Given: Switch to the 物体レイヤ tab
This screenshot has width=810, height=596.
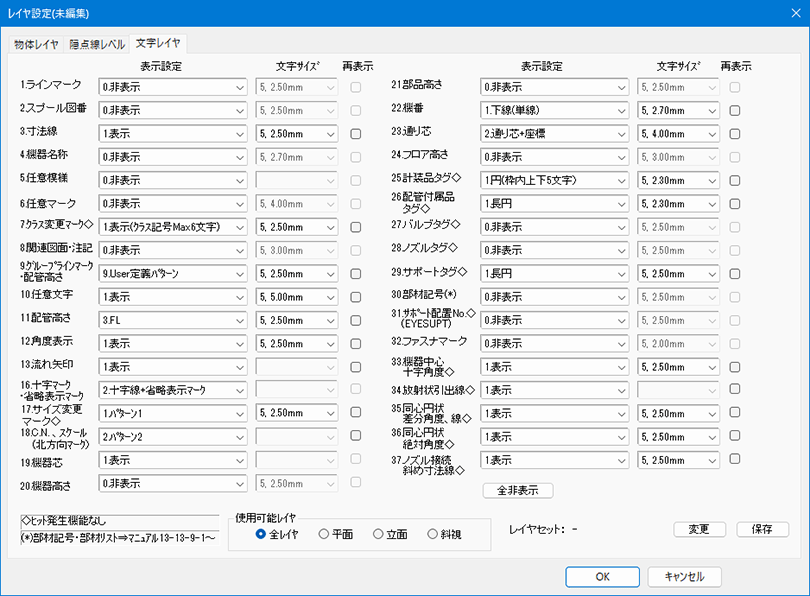Looking at the screenshot, I should coord(36,44).
